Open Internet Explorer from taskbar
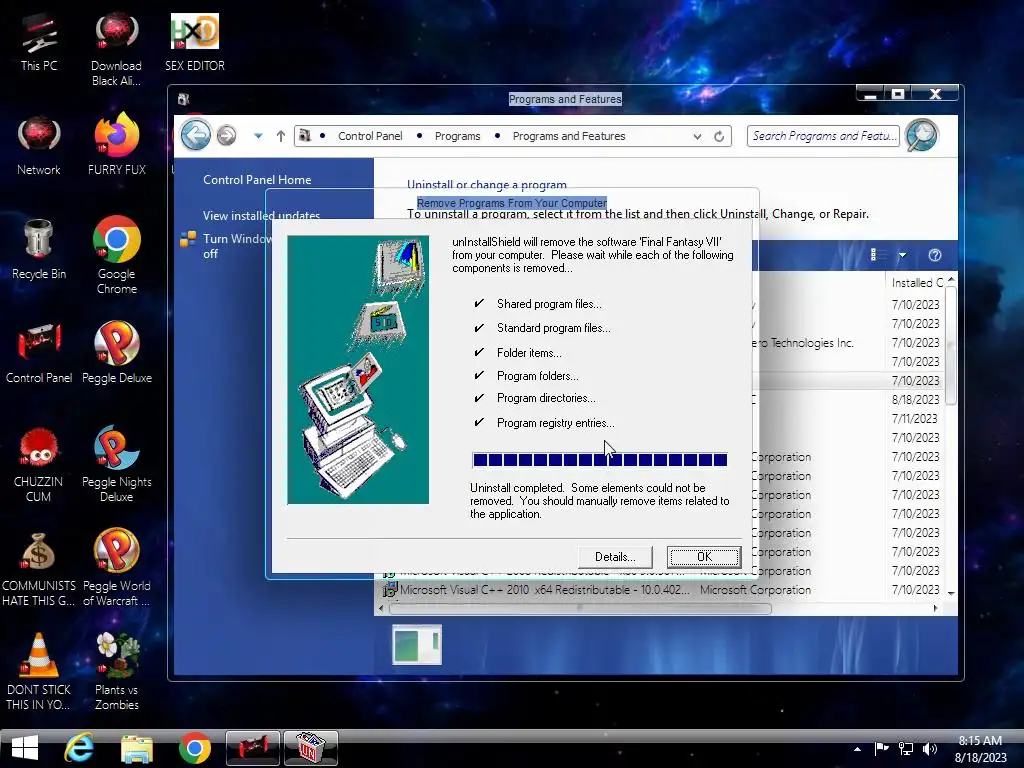Screen dimensions: 1024x768 (x=79, y=748)
